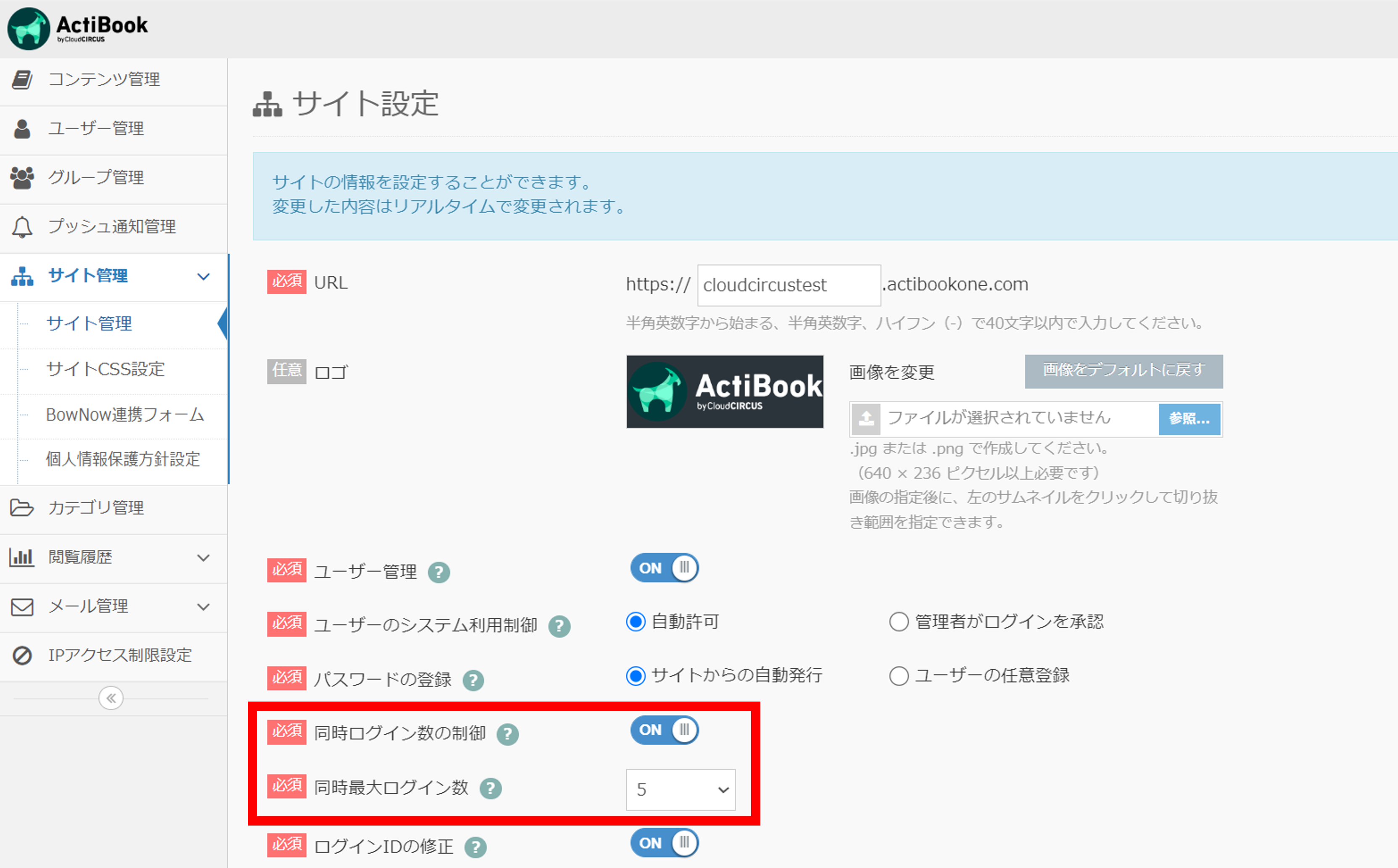This screenshot has height=868, width=1398.
Task: Open the 同時最大ログイン数 dropdown
Action: (x=681, y=790)
